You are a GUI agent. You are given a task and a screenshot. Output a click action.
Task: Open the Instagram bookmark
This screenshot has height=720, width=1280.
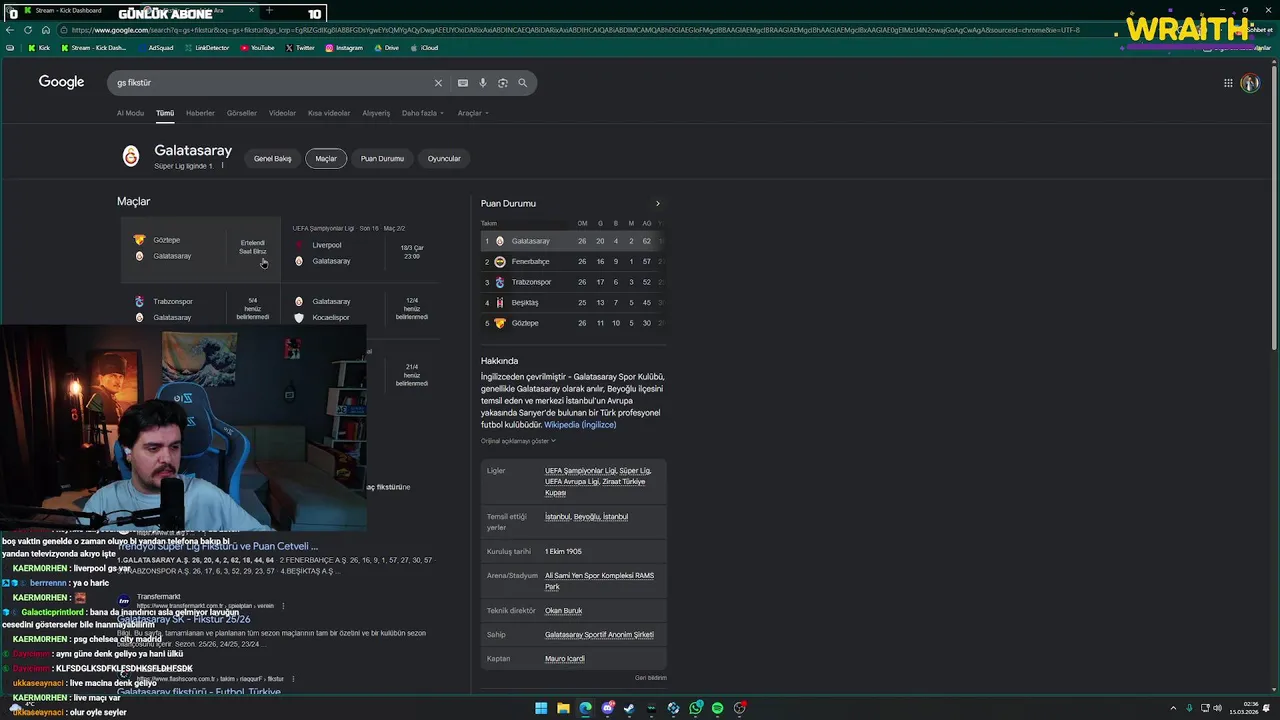tap(344, 48)
